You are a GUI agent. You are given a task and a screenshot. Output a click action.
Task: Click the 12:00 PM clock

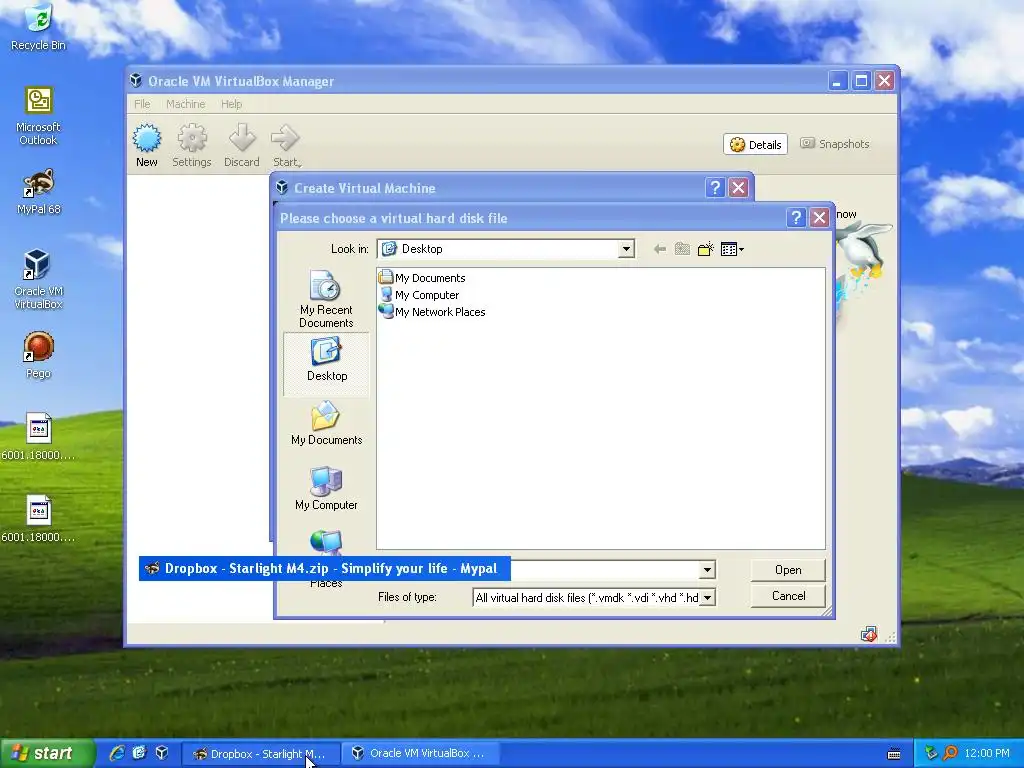click(x=987, y=753)
